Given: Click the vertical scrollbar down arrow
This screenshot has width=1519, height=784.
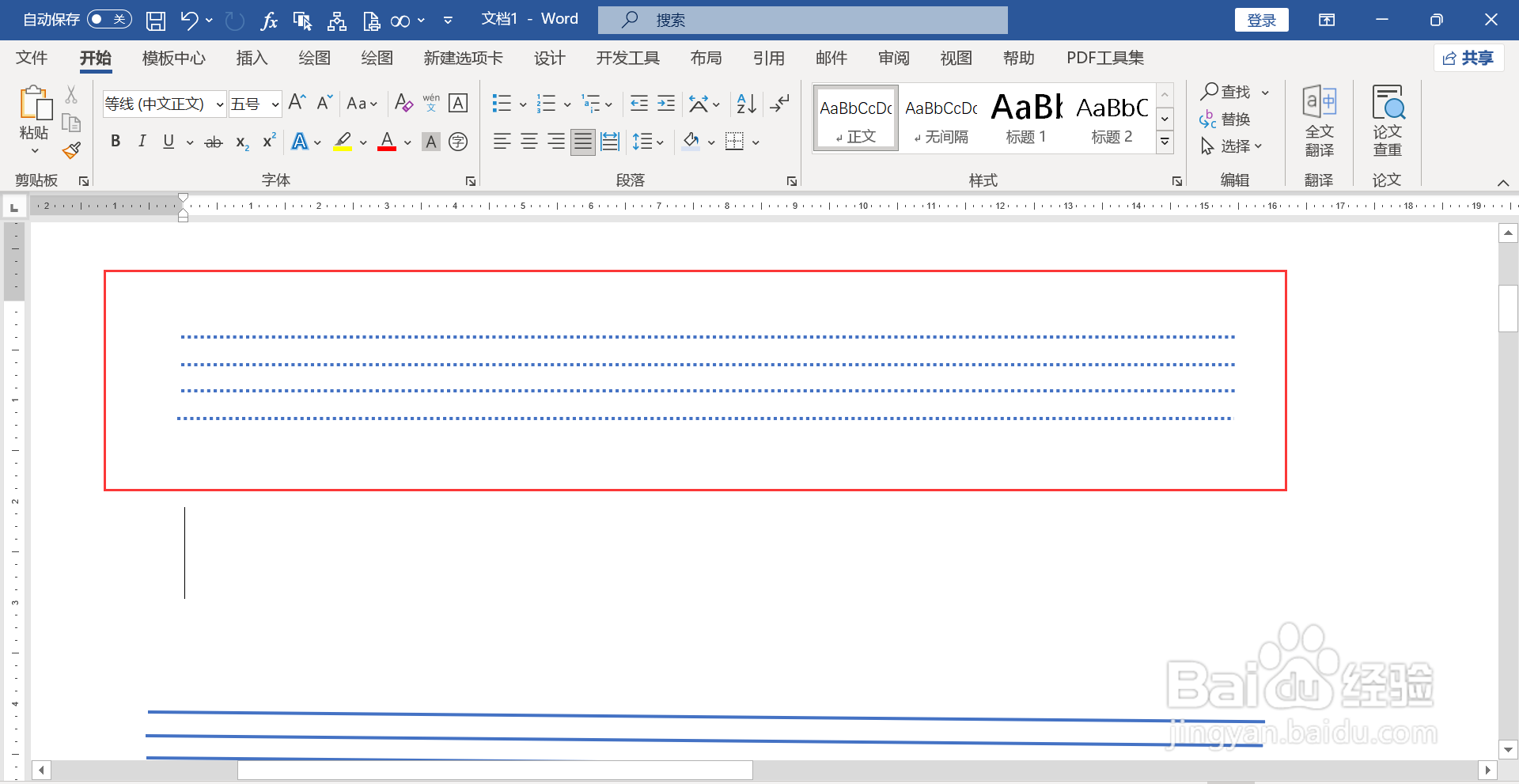Looking at the screenshot, I should point(1508,749).
